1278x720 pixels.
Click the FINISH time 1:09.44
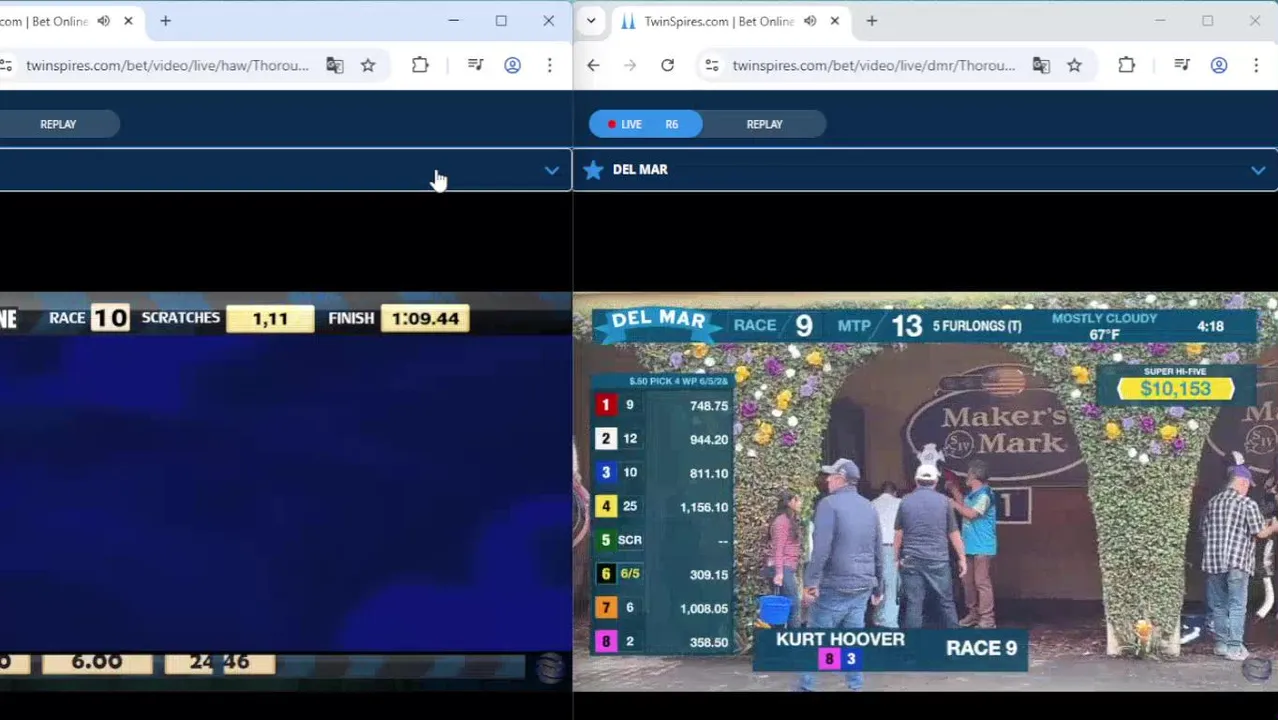pyautogui.click(x=425, y=319)
